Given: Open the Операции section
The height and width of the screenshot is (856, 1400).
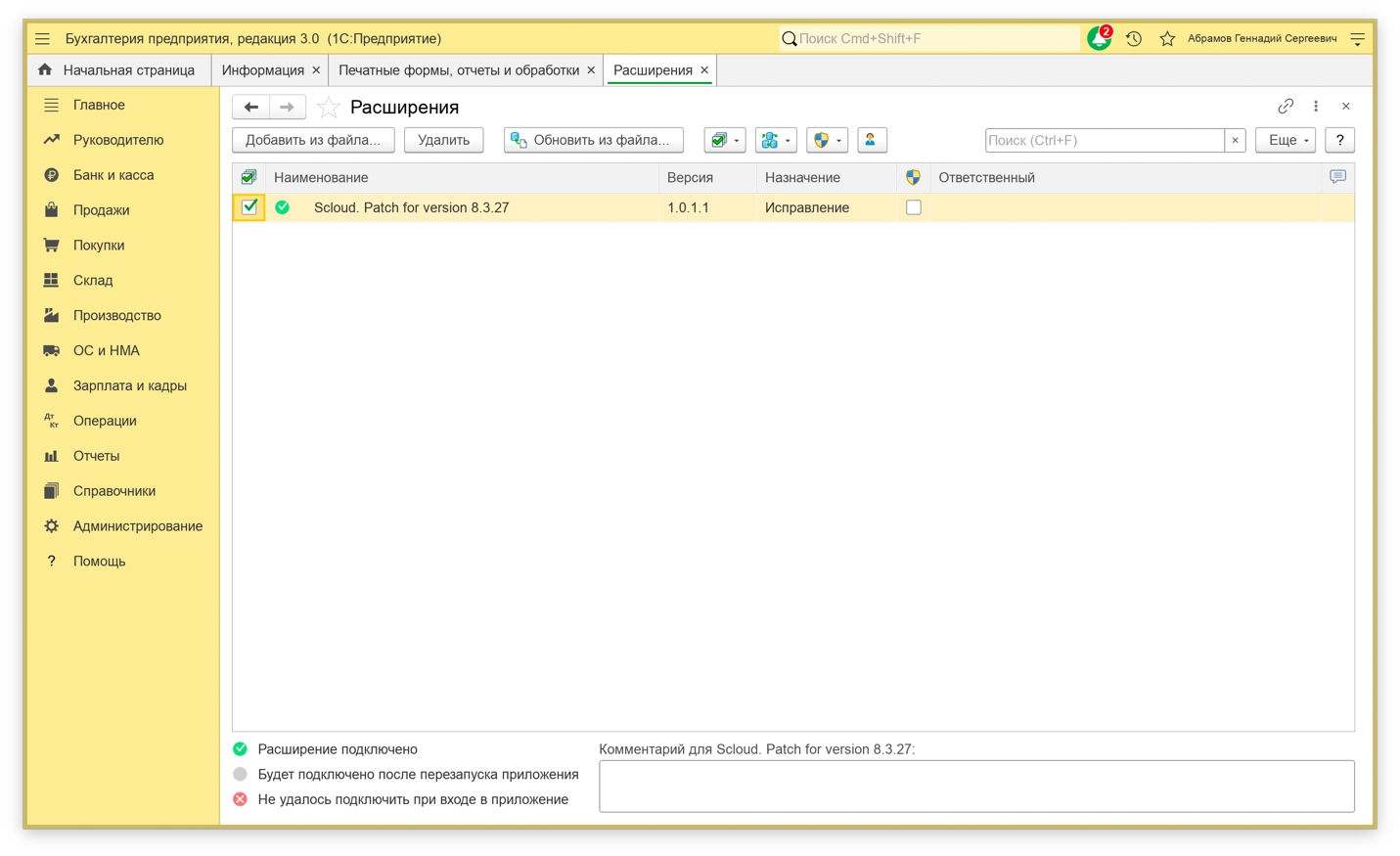Looking at the screenshot, I should point(105,422).
